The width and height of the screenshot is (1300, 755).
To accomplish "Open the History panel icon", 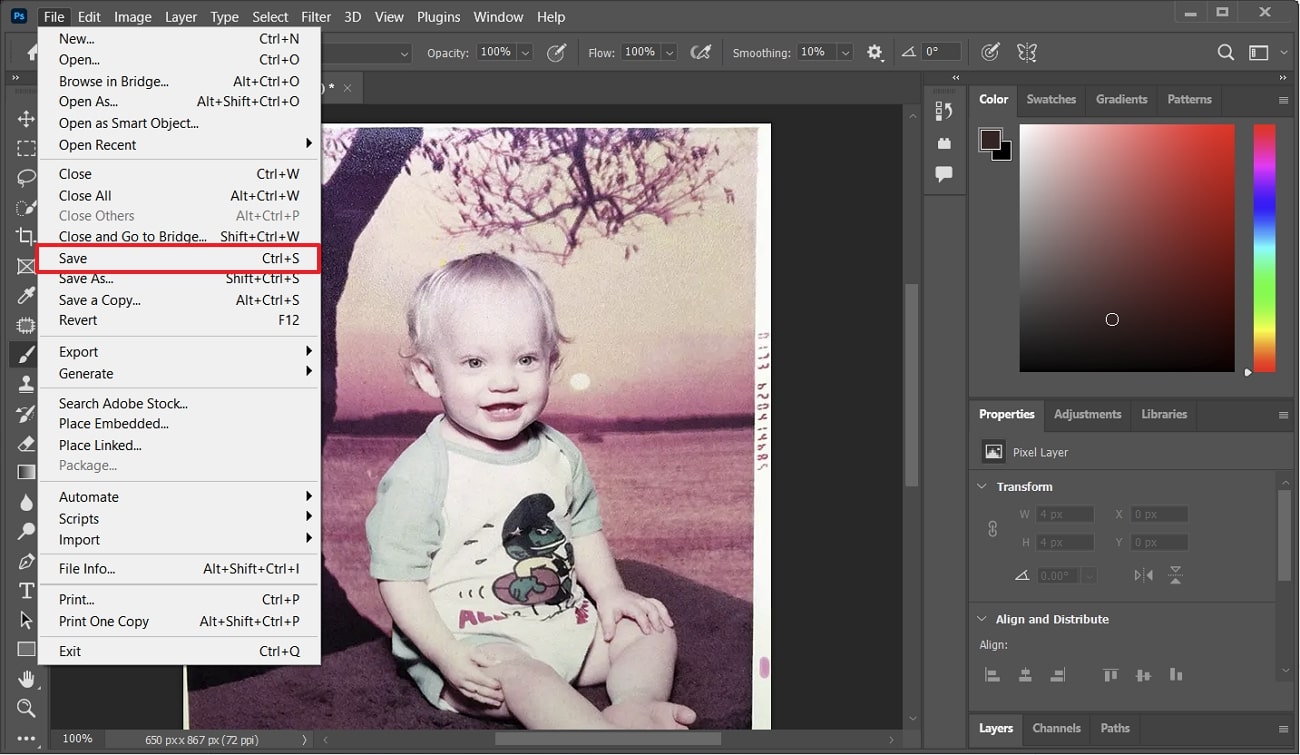I will (944, 111).
